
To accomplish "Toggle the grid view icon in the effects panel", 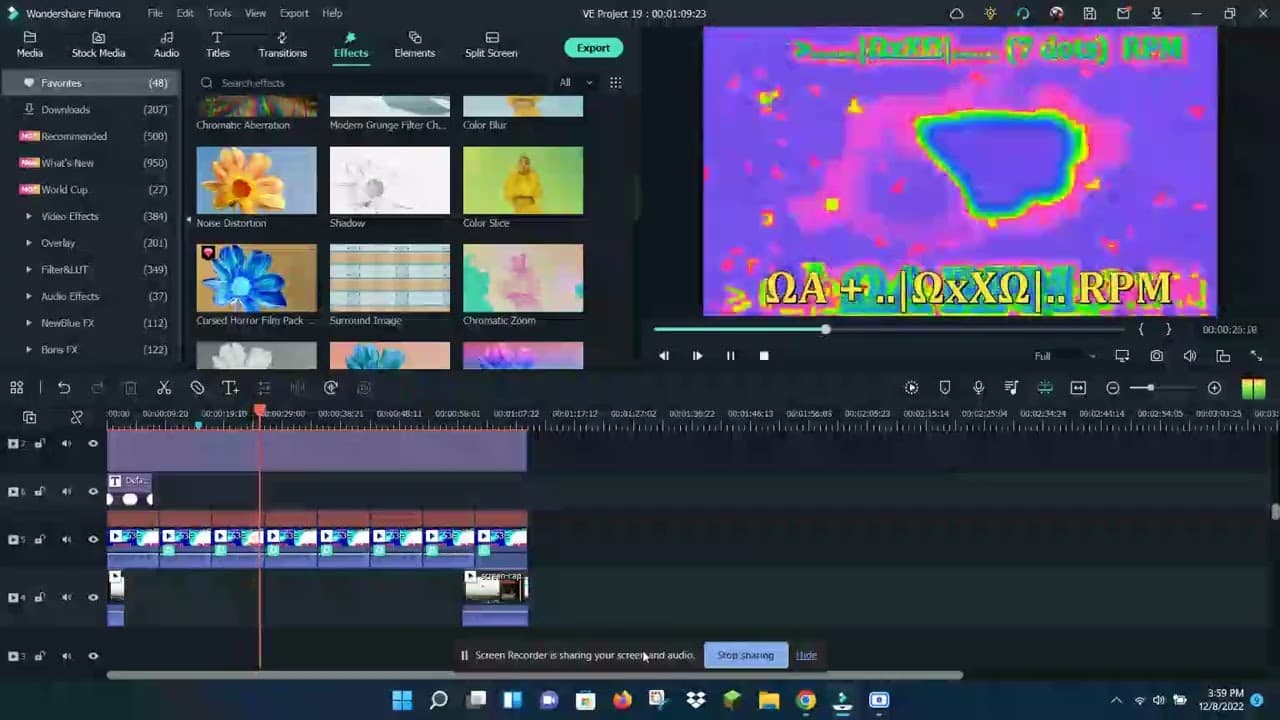I will [616, 83].
